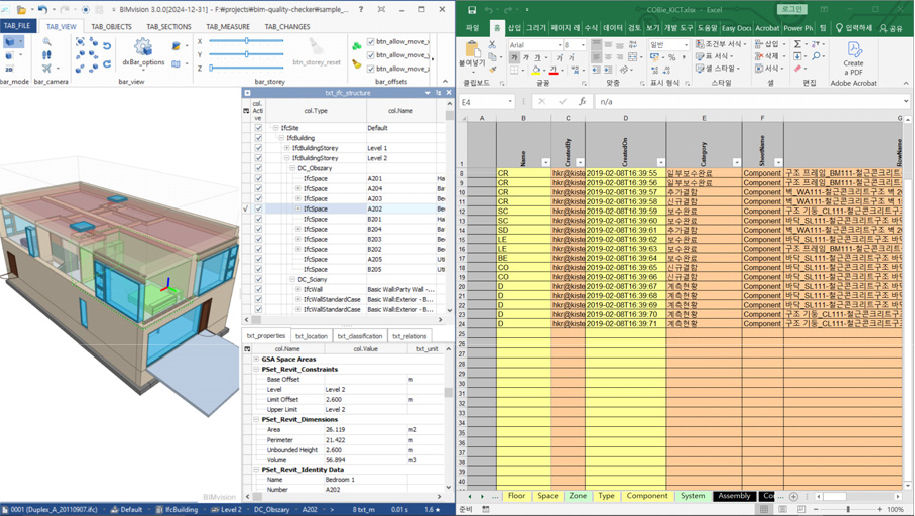
Task: Open the Category column filter dropdown
Action: click(x=736, y=163)
